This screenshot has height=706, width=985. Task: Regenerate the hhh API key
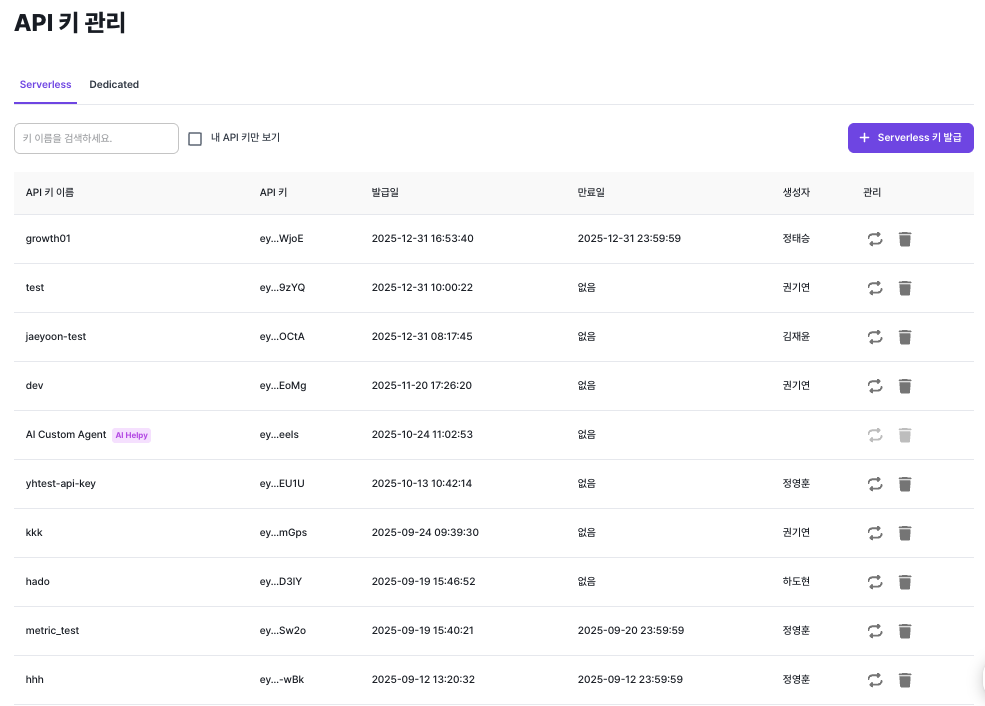[x=875, y=680]
